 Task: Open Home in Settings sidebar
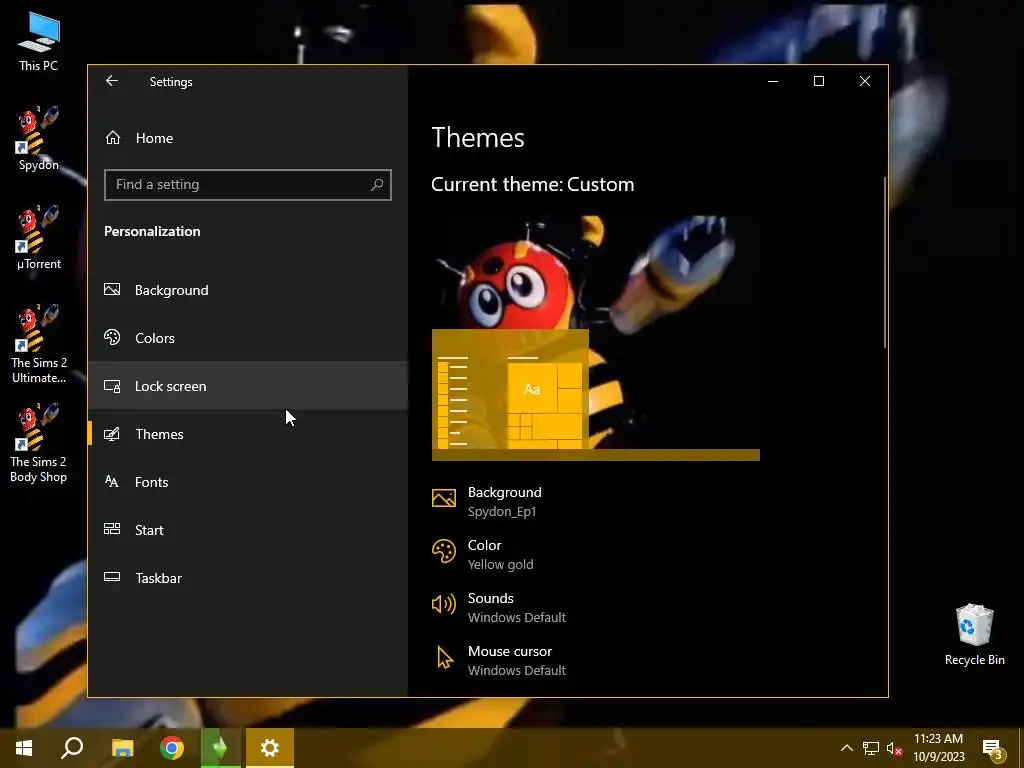click(248, 138)
